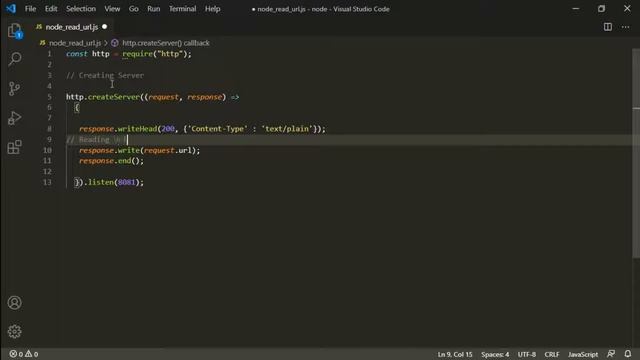Open the editor More Actions ellipsis
640x360 pixels.
[x=625, y=27]
